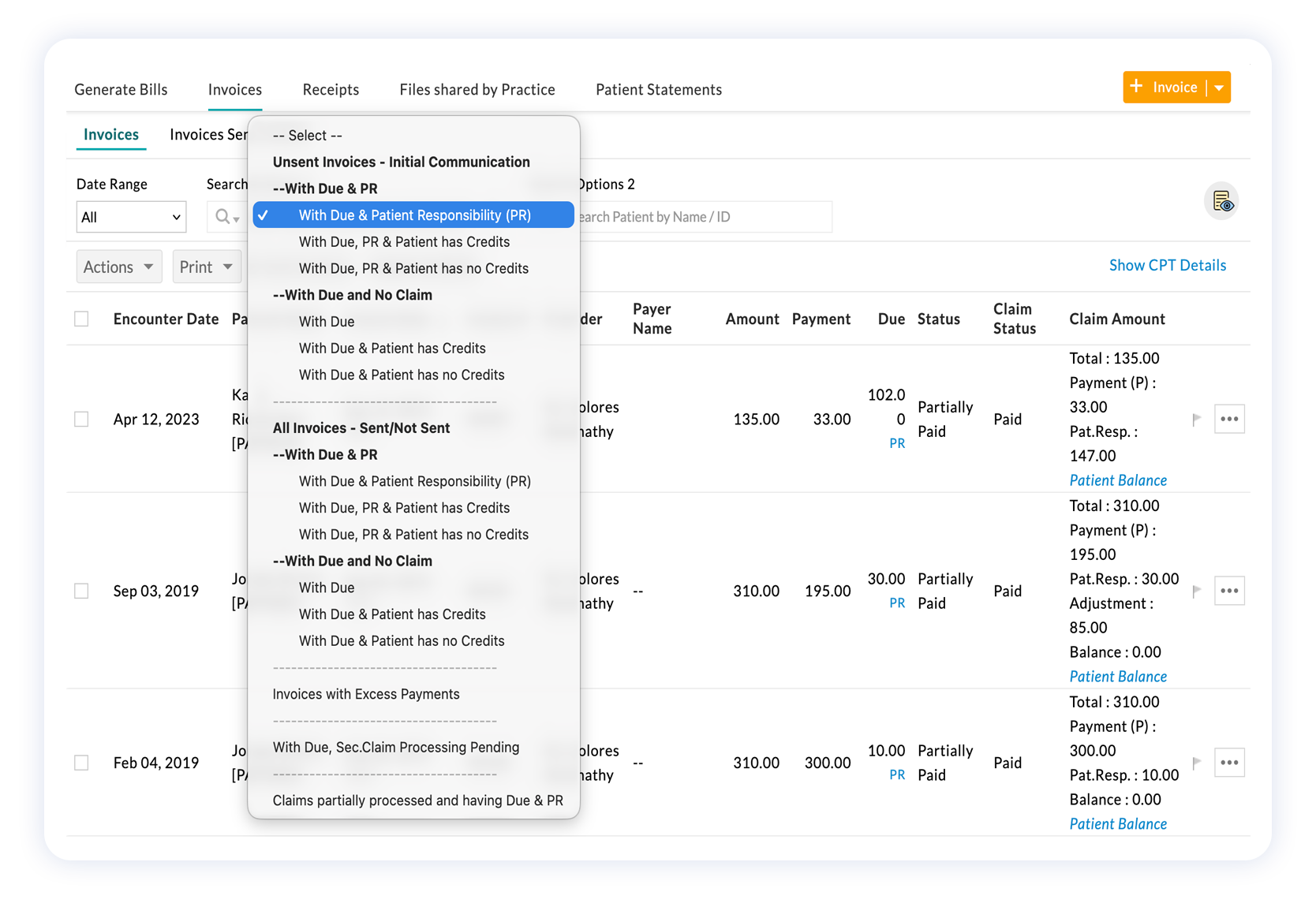1316x903 pixels.
Task: Expand the Print dropdown
Action: pos(206,267)
